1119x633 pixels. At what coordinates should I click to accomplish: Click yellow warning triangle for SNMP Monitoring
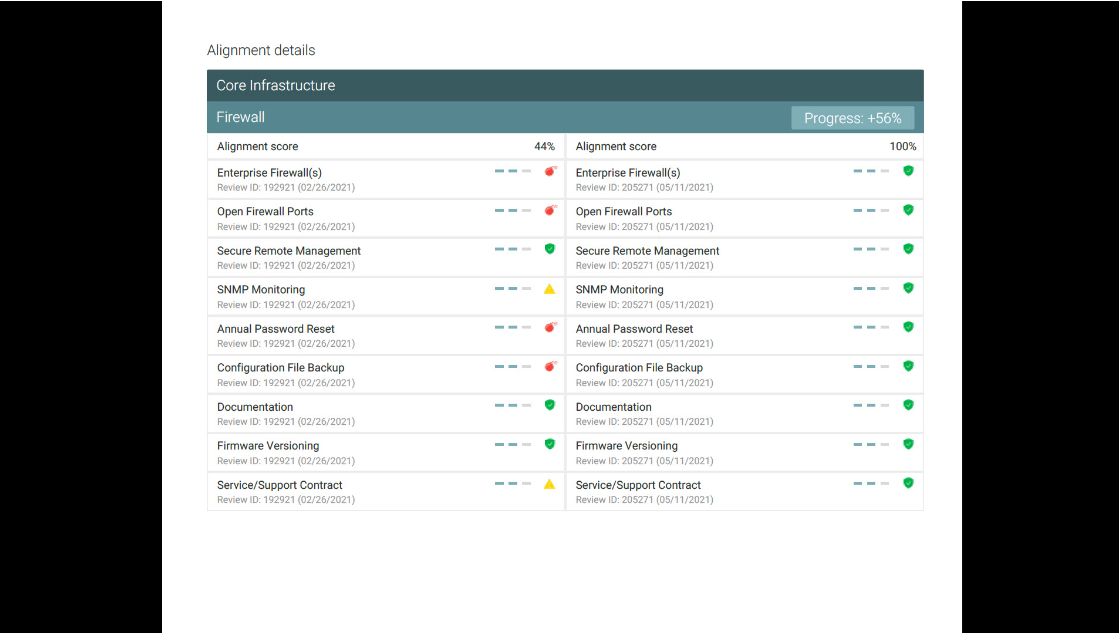pos(549,289)
